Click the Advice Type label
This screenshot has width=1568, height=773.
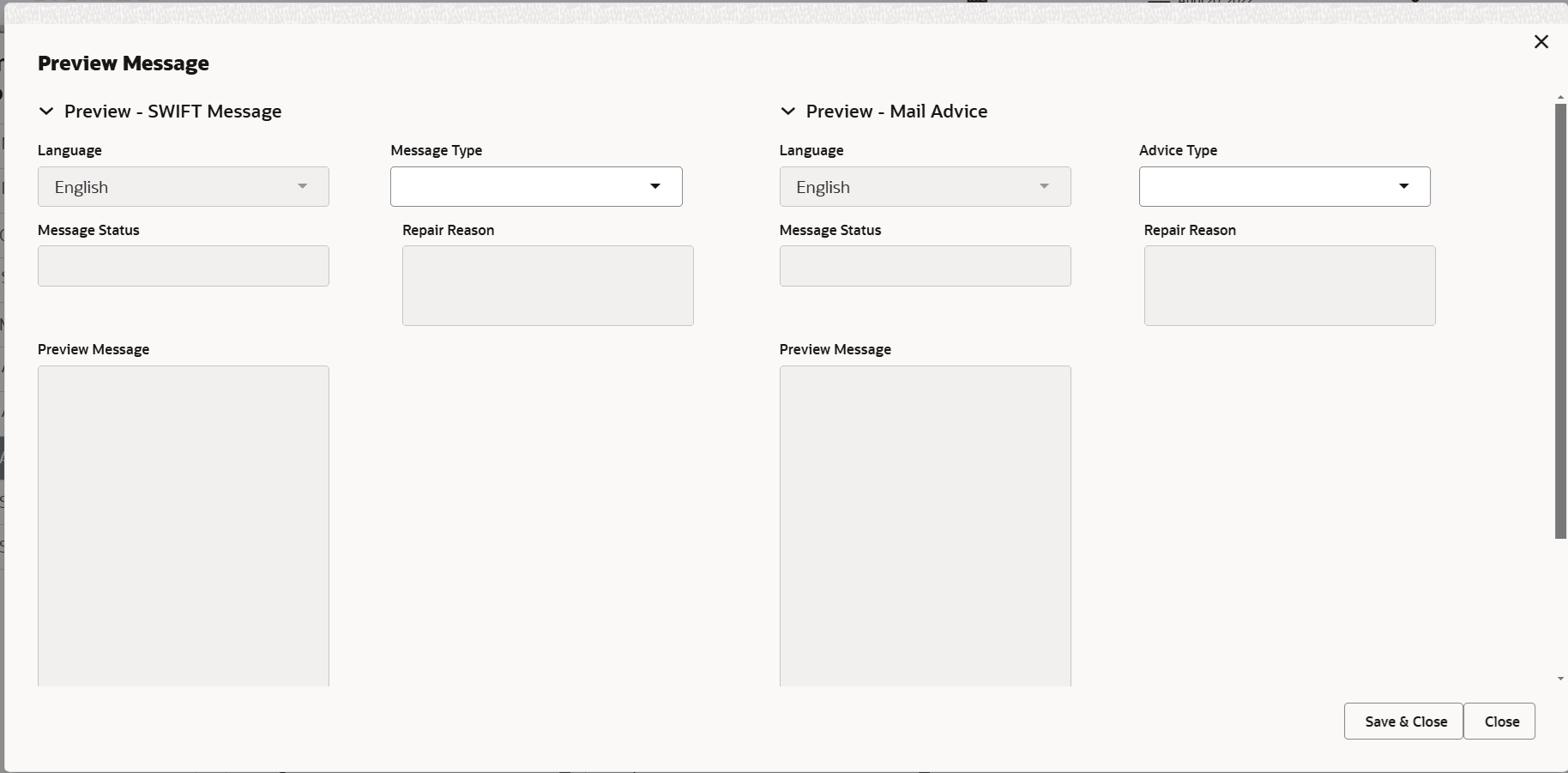(x=1179, y=150)
